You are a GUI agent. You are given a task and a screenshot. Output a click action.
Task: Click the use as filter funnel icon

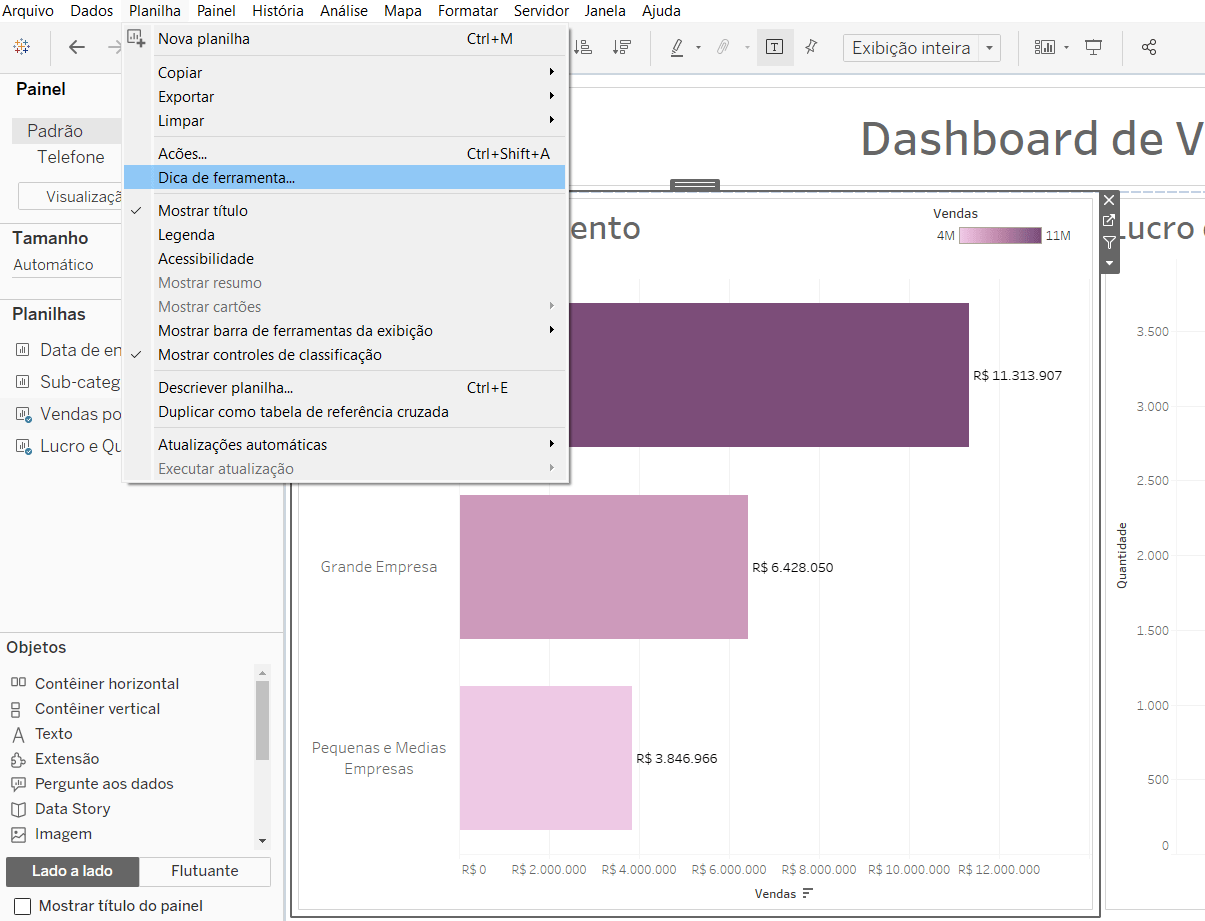coord(1109,243)
